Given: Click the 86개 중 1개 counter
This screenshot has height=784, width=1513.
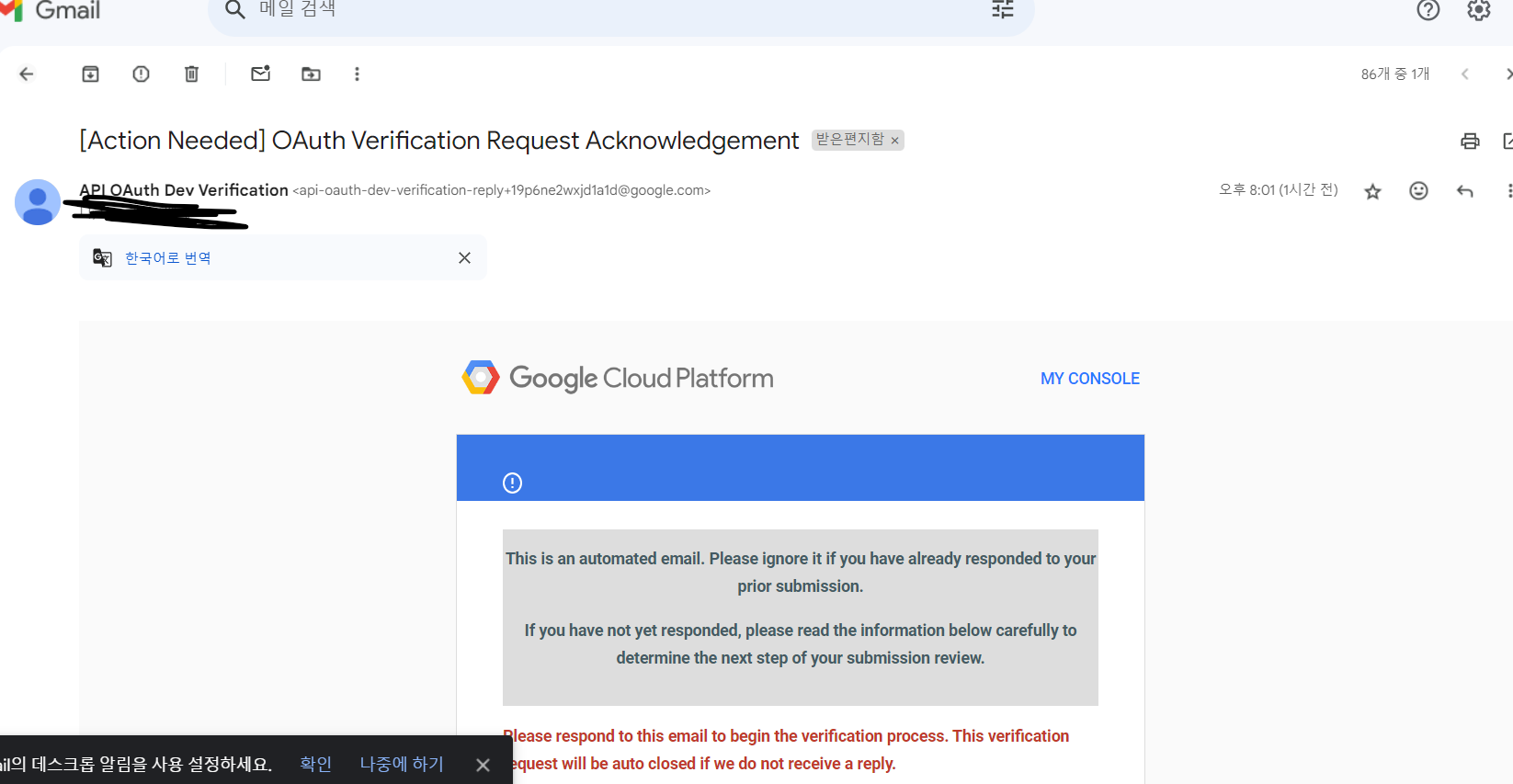Looking at the screenshot, I should 1395,74.
